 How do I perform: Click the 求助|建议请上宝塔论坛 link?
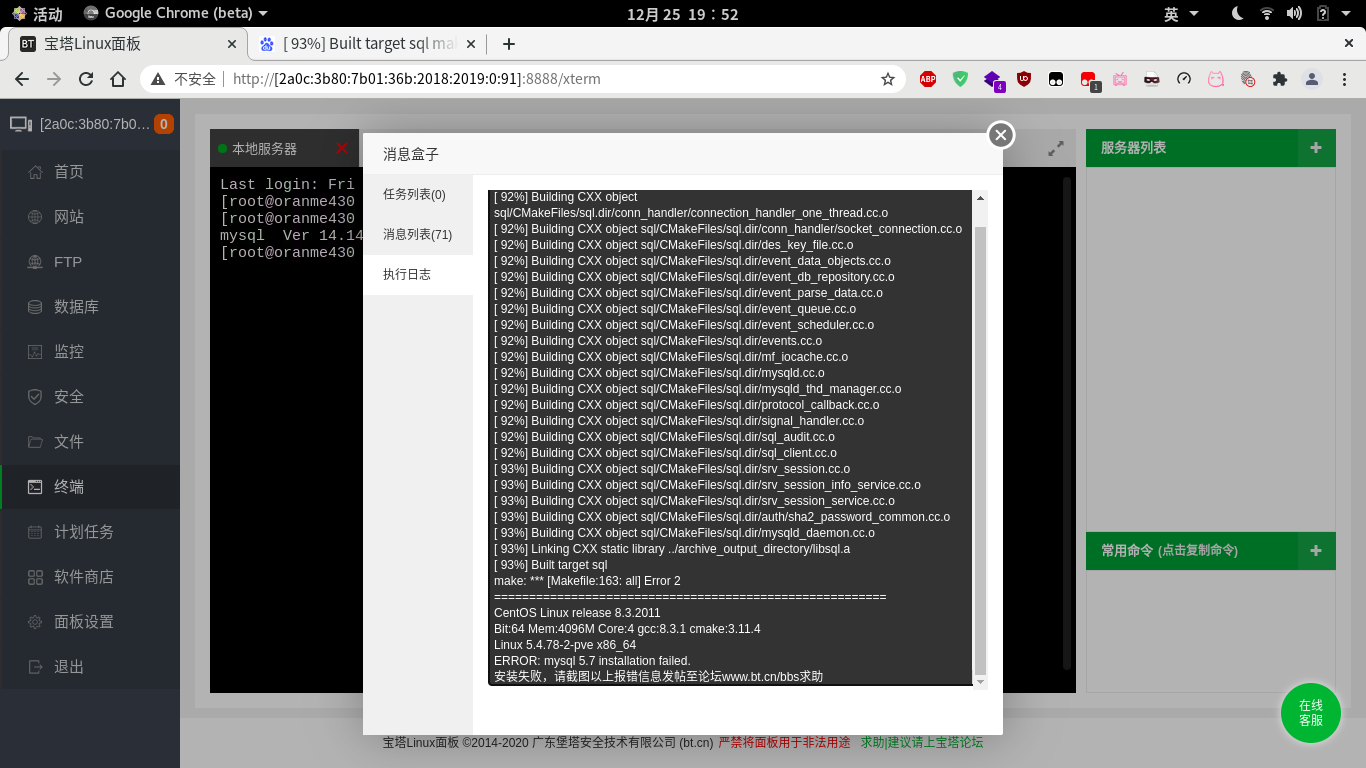coord(922,742)
